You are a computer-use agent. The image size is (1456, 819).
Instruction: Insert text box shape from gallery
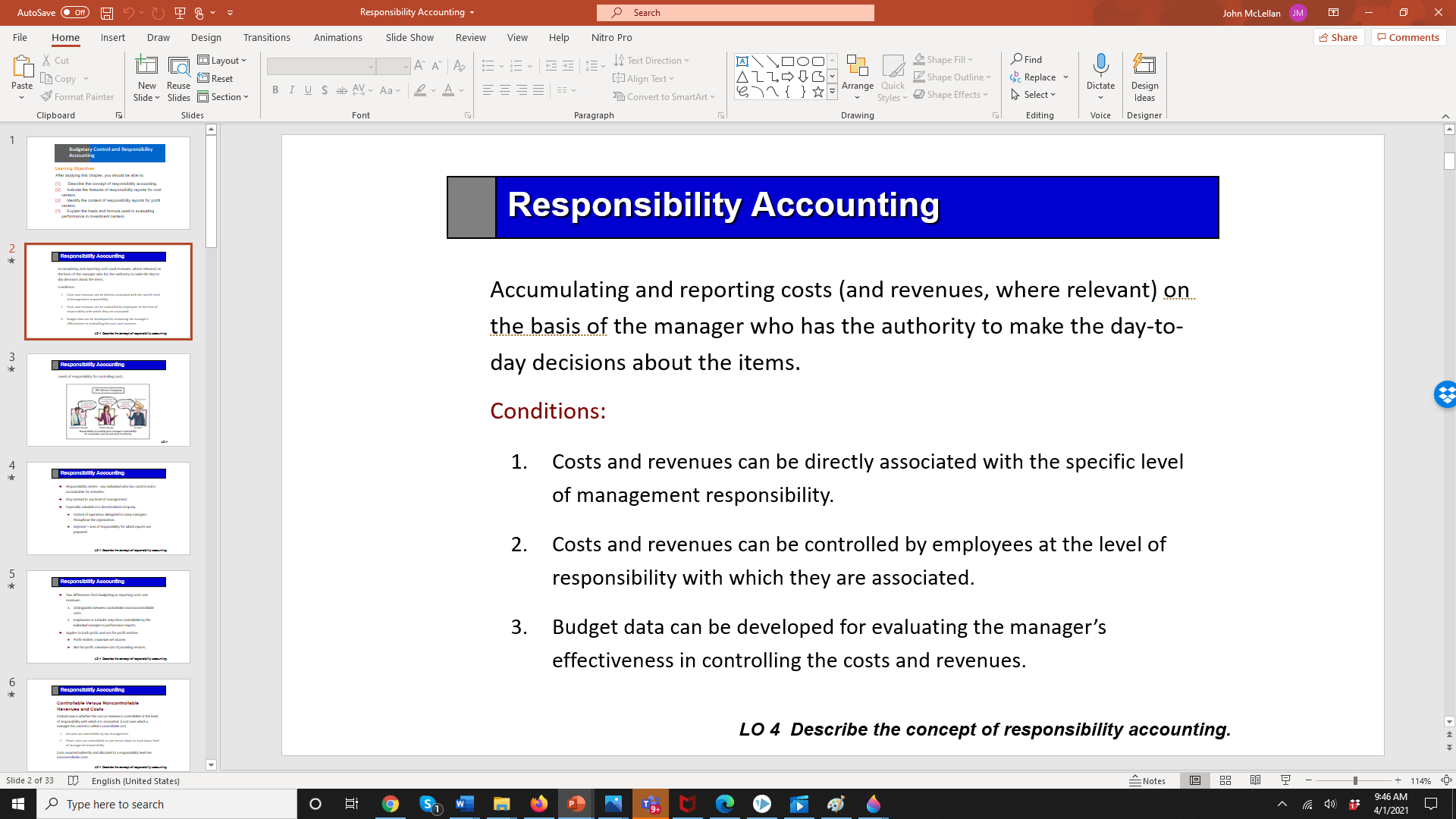click(742, 61)
